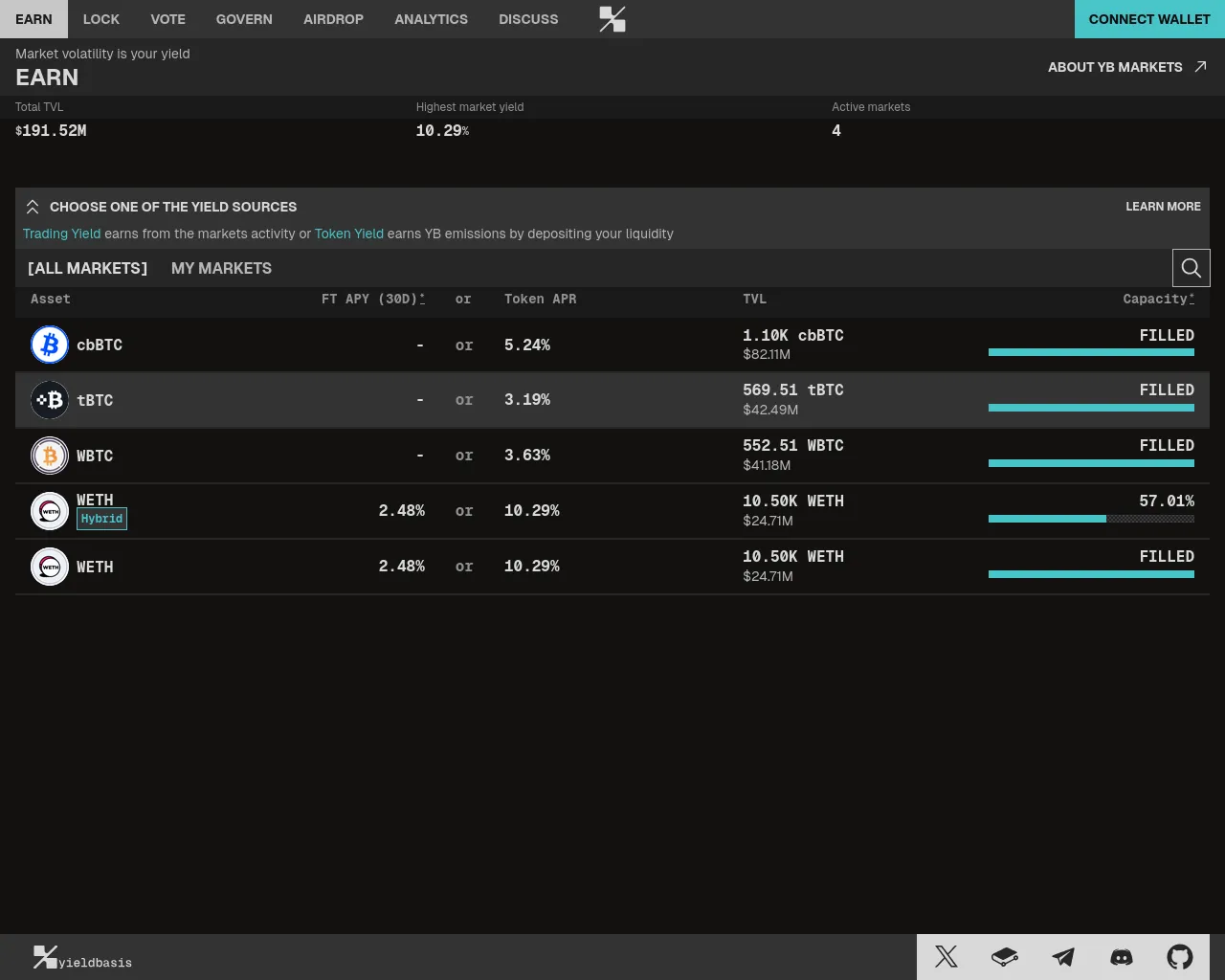Click the WETH Hybrid market coin icon
Screen dimensions: 1225x980
point(50,511)
